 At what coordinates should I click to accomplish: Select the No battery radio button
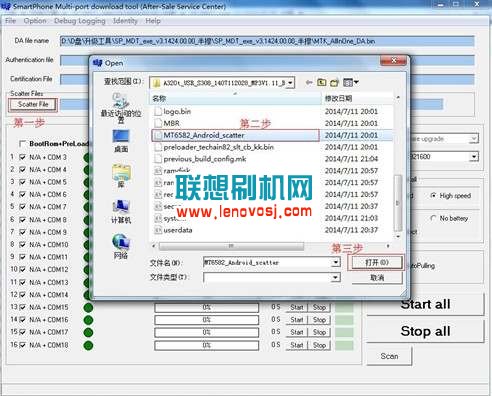(433, 218)
